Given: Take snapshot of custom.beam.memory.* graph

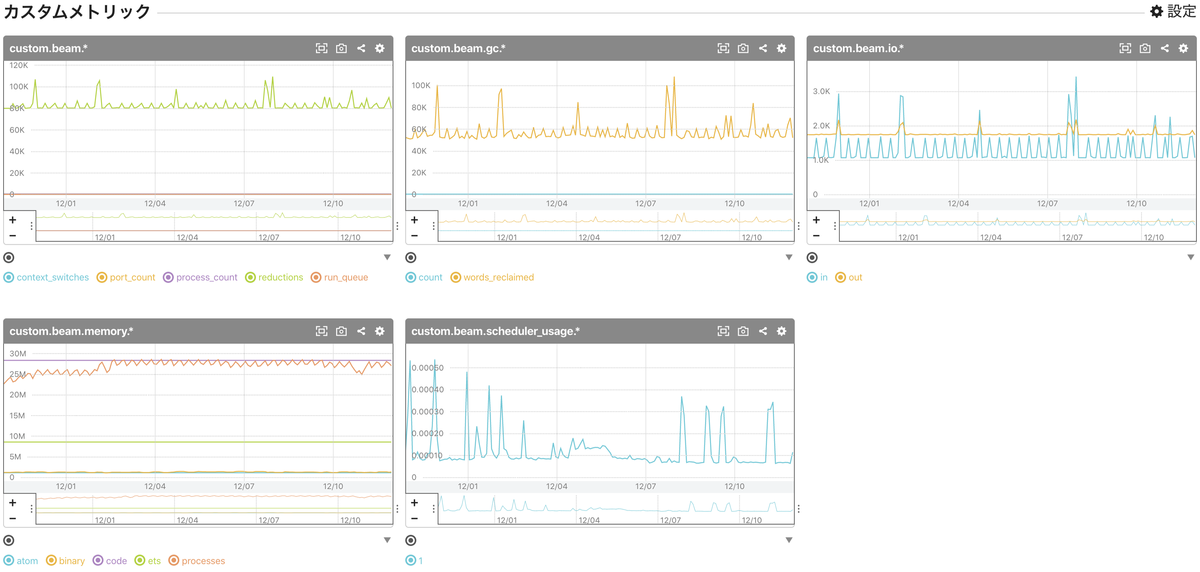Looking at the screenshot, I should click(341, 331).
